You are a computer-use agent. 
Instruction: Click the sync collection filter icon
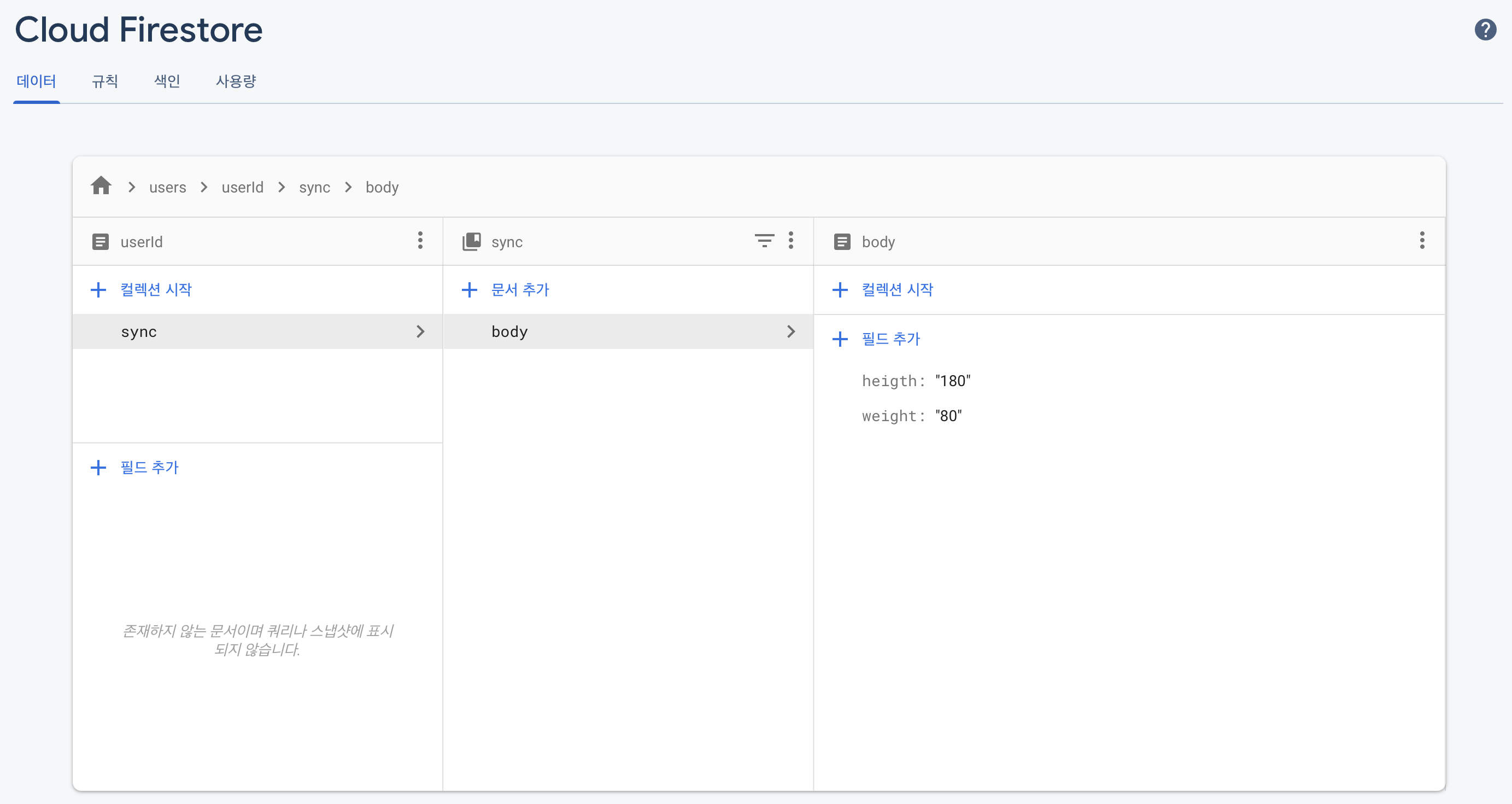764,241
